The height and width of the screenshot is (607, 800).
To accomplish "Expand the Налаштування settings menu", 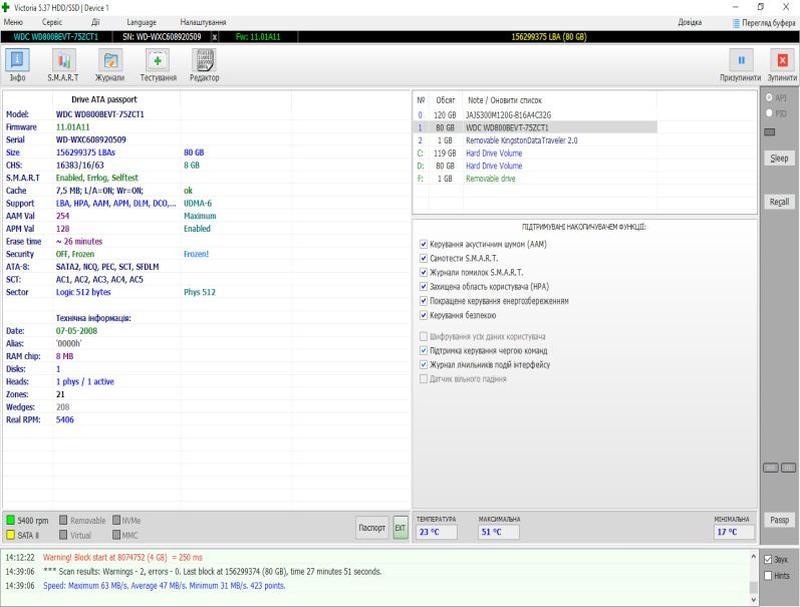I will coord(202,22).
